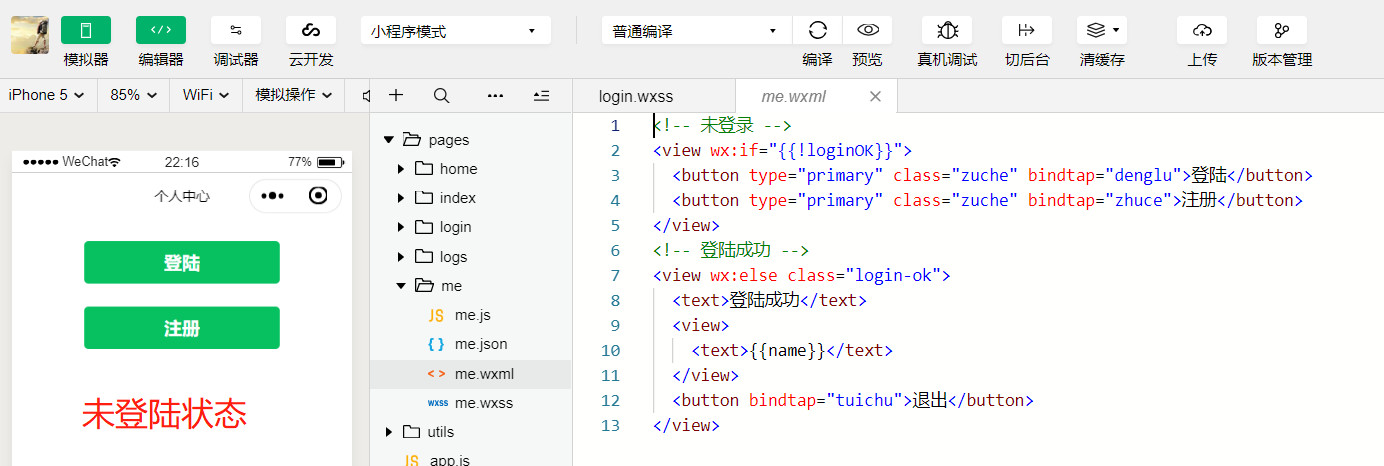
Task: Click the preview eye icon
Action: [867, 30]
